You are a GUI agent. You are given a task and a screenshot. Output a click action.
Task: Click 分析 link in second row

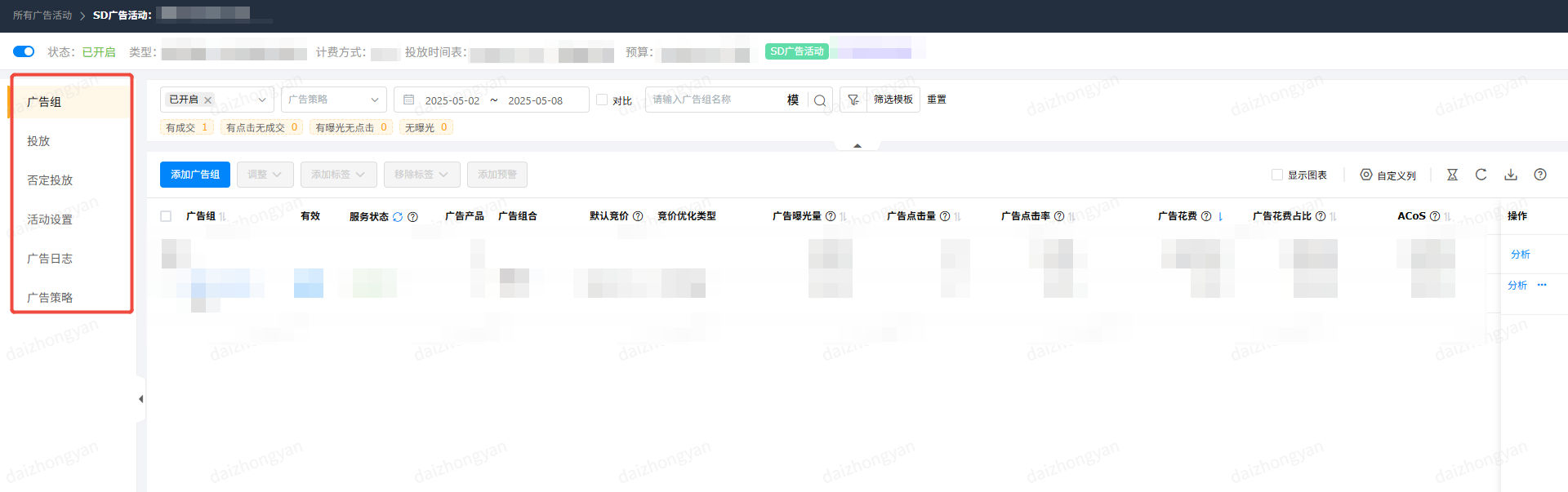coord(1517,285)
